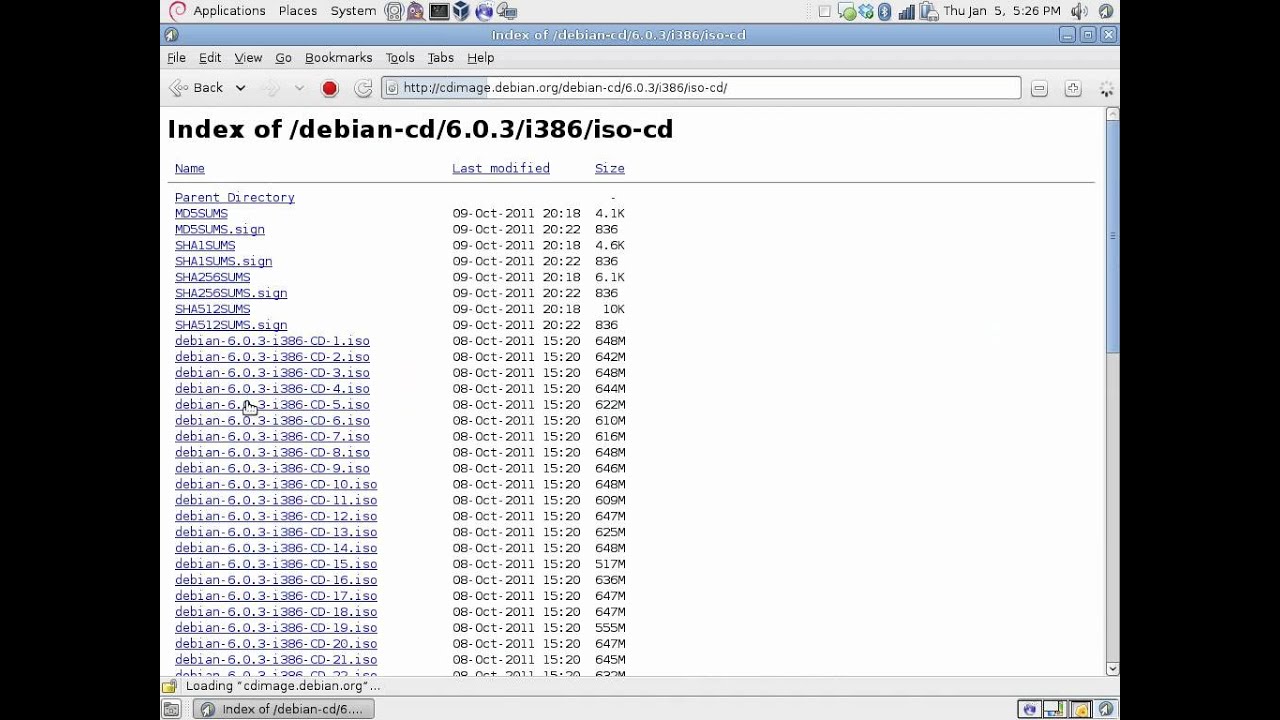Image resolution: width=1280 pixels, height=720 pixels.
Task: Download debian-6.0.3-i386-CD-10.iso
Action: click(x=276, y=484)
